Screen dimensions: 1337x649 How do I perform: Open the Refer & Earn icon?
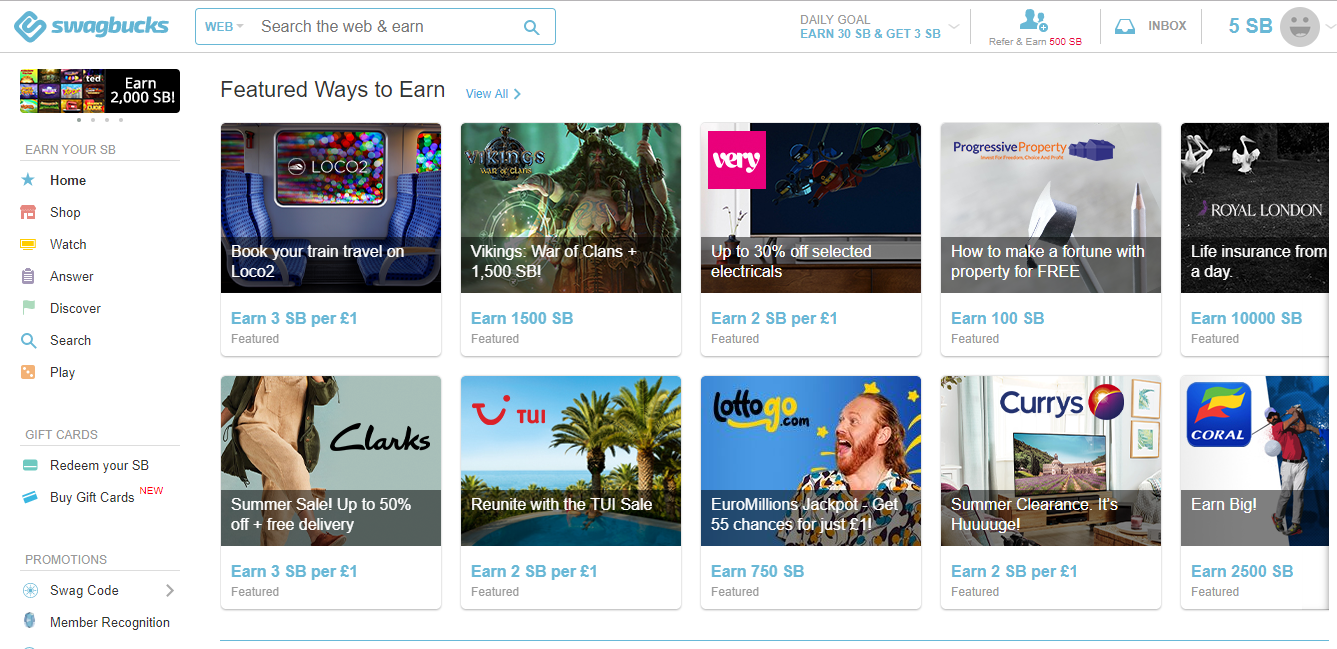[1034, 20]
